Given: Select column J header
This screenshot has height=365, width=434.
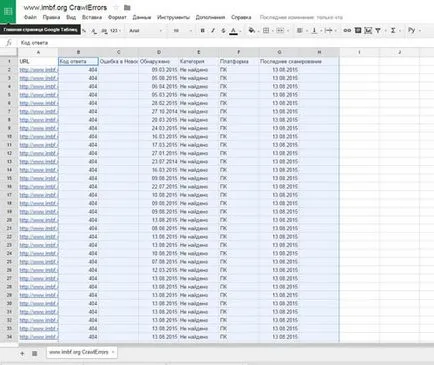Looking at the screenshot, I should (399, 52).
